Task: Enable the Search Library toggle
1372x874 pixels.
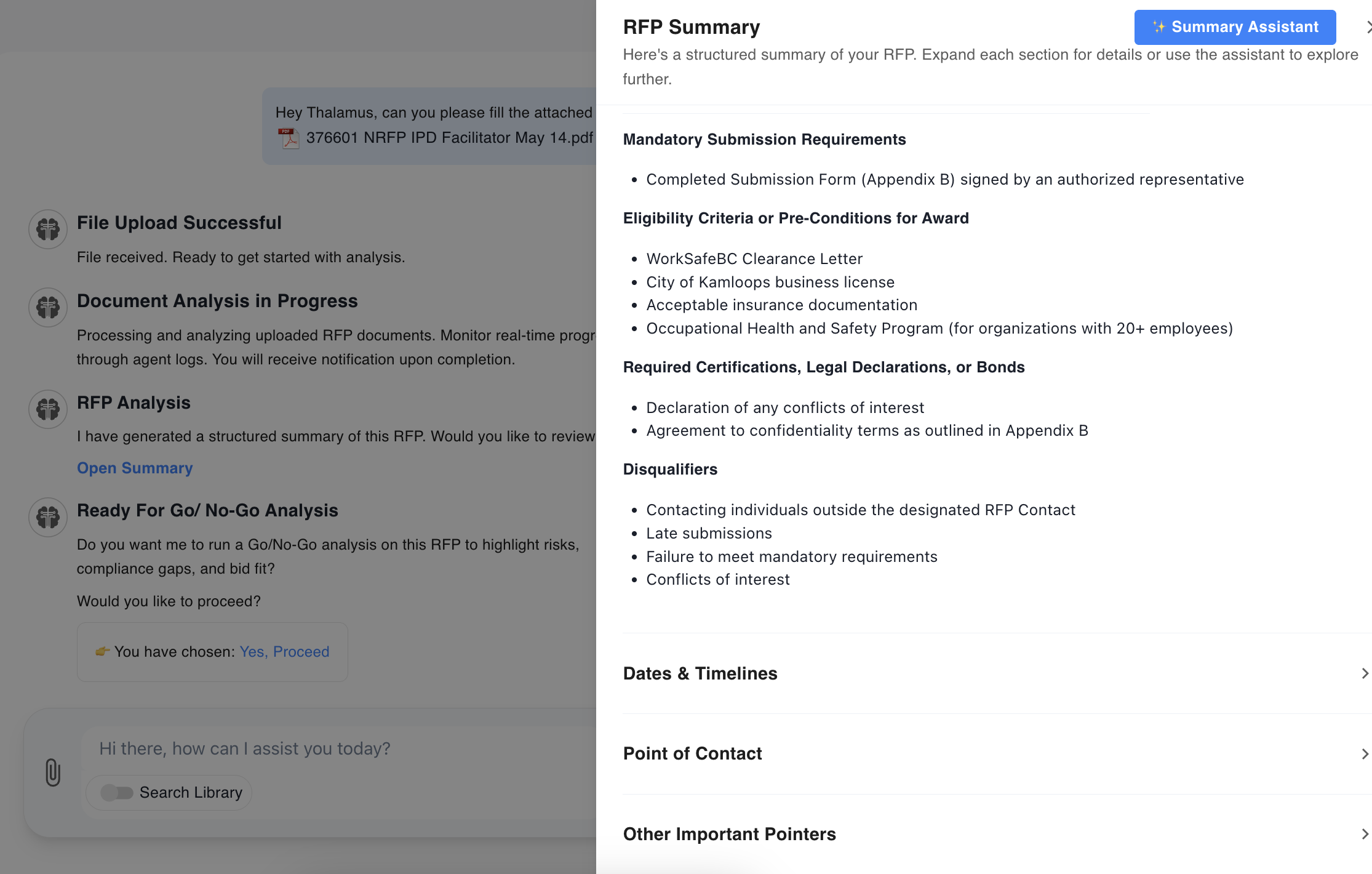Action: pos(117,792)
